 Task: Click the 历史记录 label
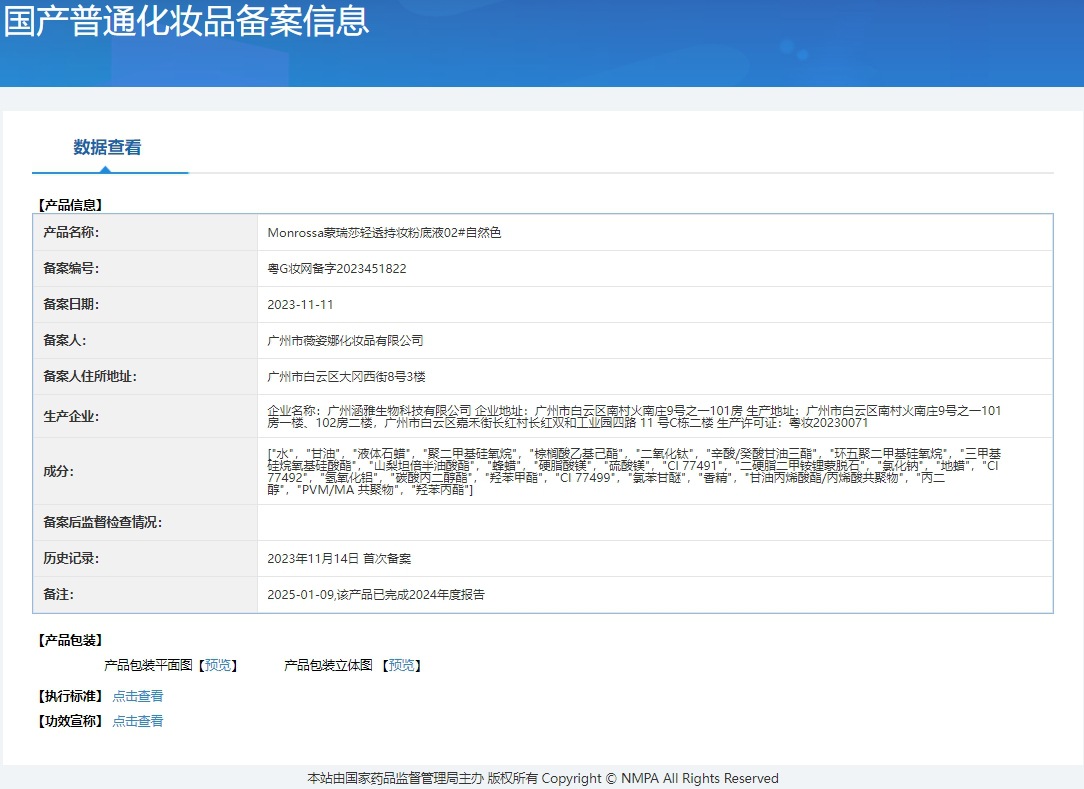(x=71, y=558)
